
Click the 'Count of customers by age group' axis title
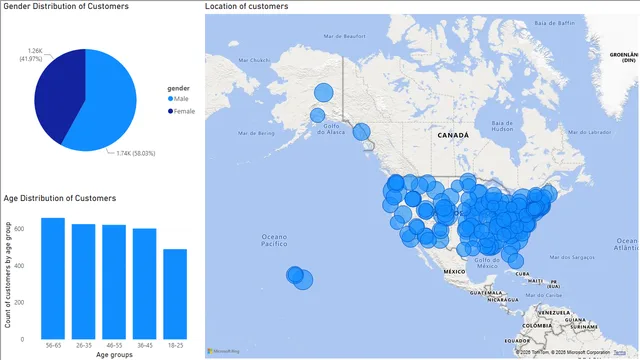pos(8,275)
